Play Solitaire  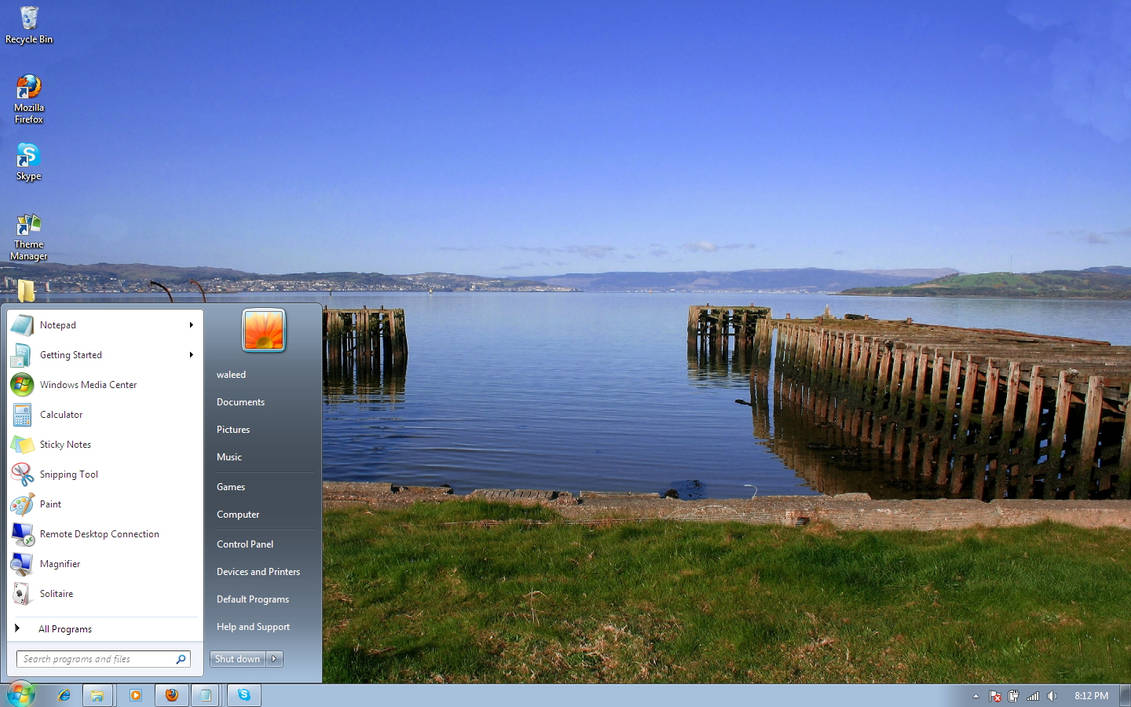pos(57,593)
